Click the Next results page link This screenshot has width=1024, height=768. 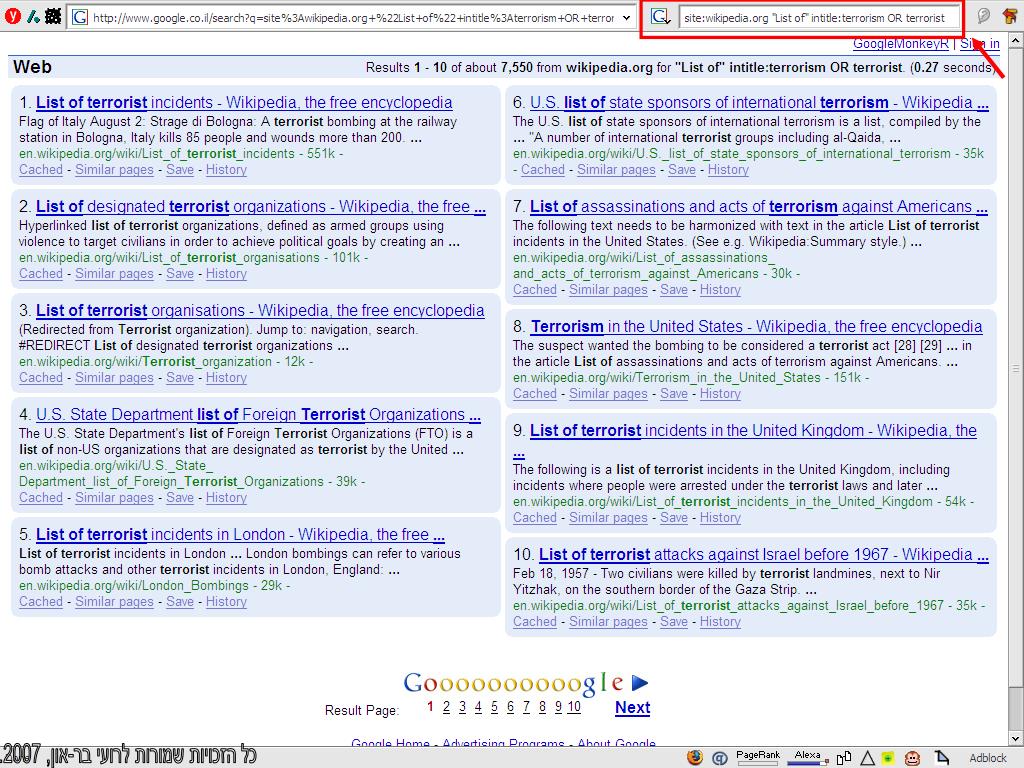[x=632, y=707]
